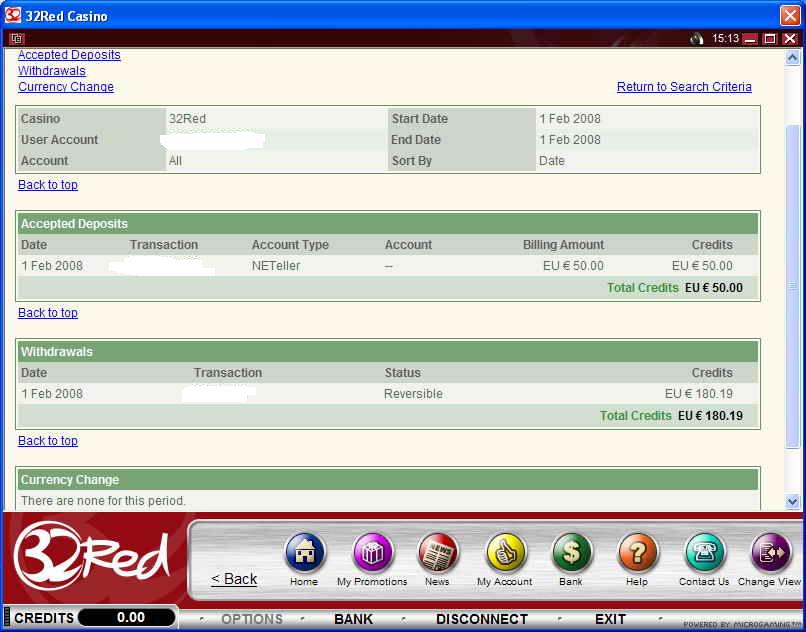Click the scrollbar down arrow
The image size is (806, 632).
coord(792,501)
